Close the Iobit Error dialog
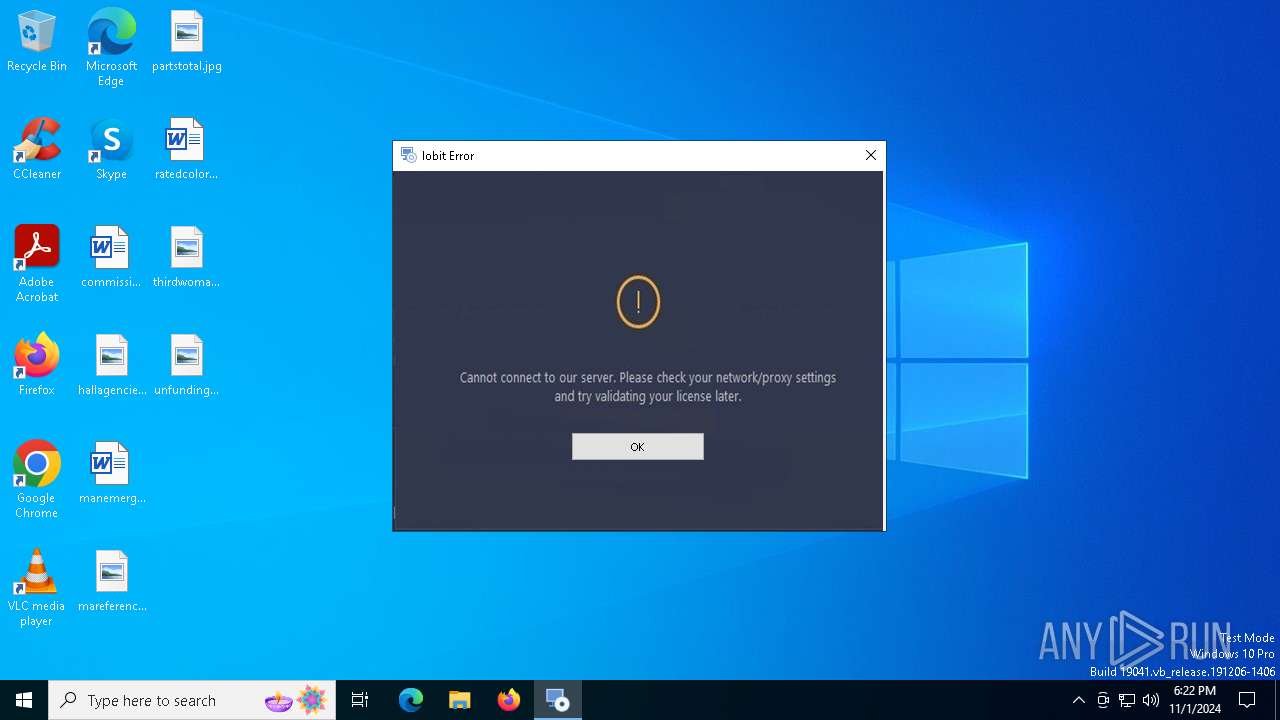Viewport: 1280px width, 720px height. [870, 155]
